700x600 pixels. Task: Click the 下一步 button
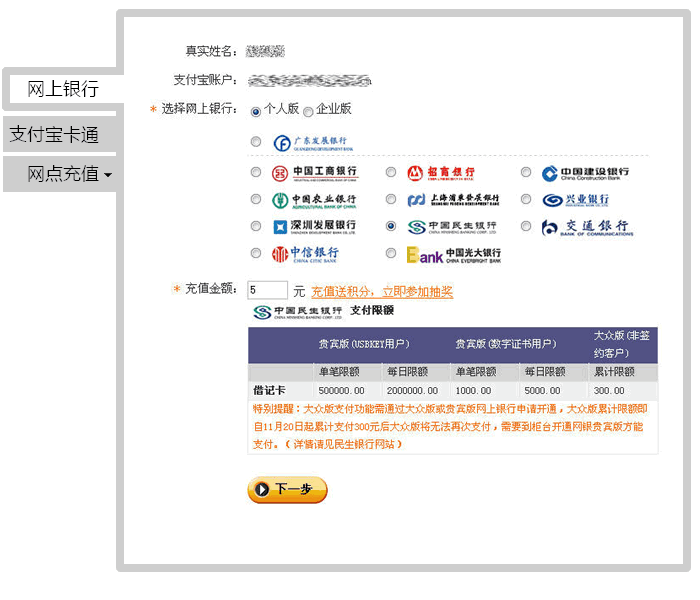(x=288, y=490)
